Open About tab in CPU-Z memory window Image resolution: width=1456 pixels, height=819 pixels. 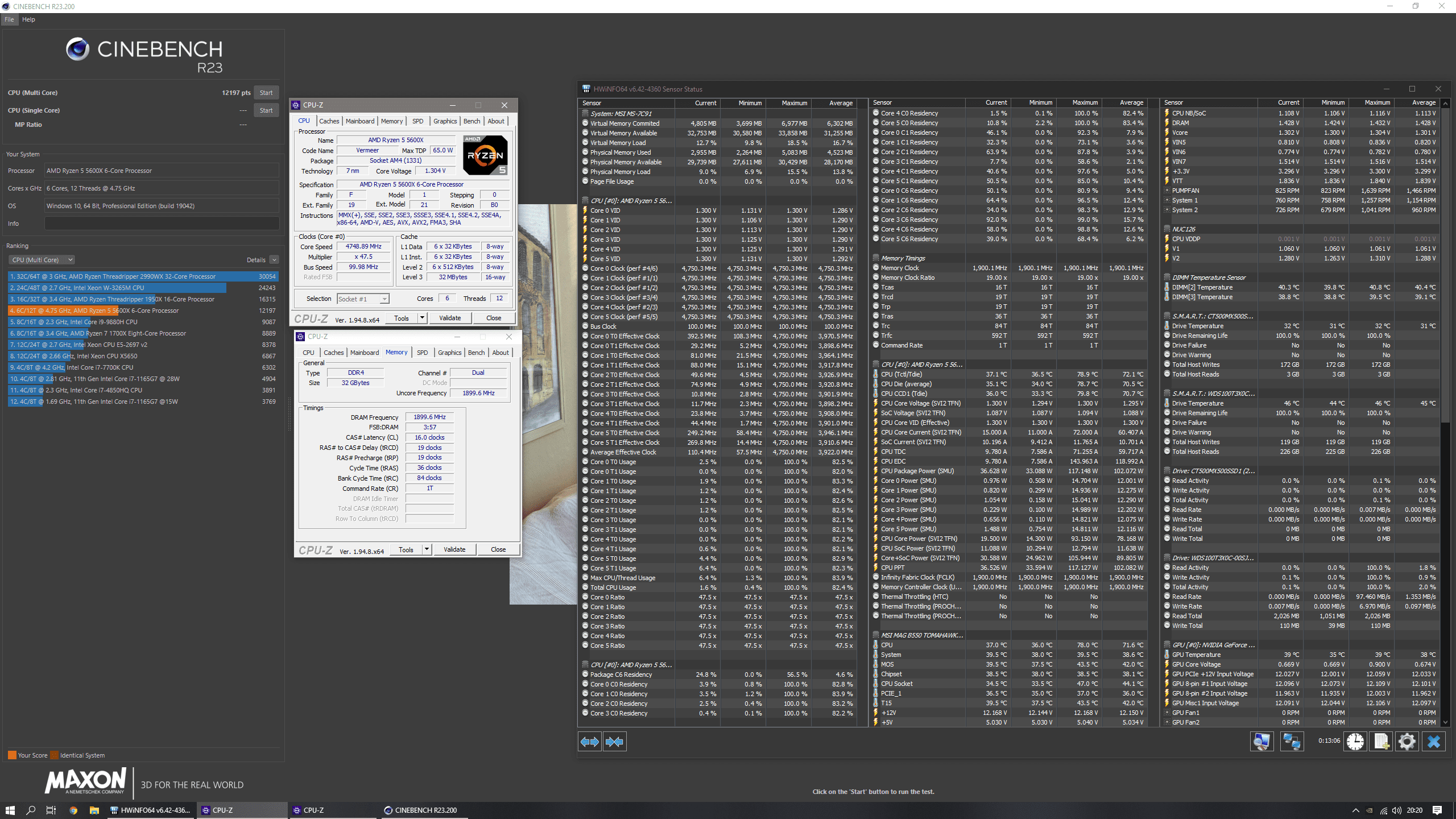(500, 353)
